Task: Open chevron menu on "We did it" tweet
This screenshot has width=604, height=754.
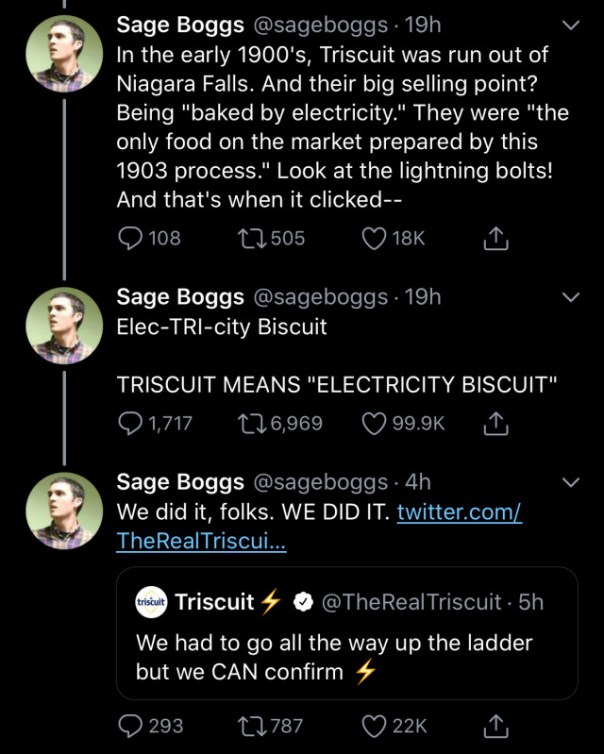Action: coord(571,483)
